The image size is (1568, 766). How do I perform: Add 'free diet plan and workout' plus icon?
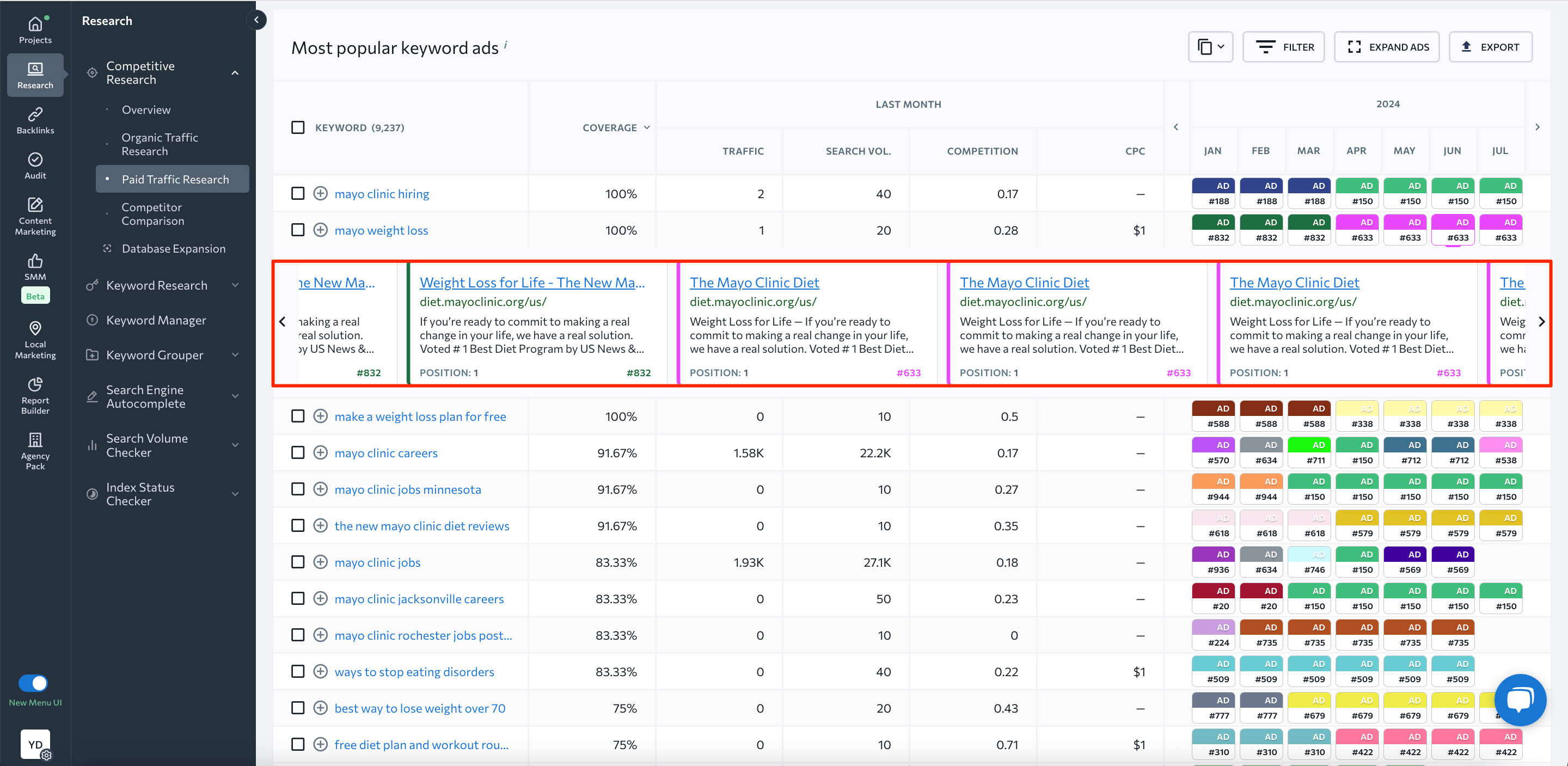click(320, 744)
